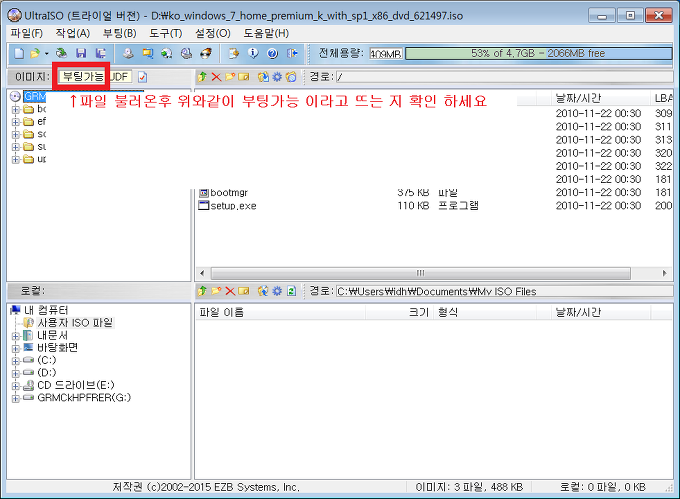Expand the 'ef' folder in image tree
The height and width of the screenshot is (499, 680).
tap(16, 122)
